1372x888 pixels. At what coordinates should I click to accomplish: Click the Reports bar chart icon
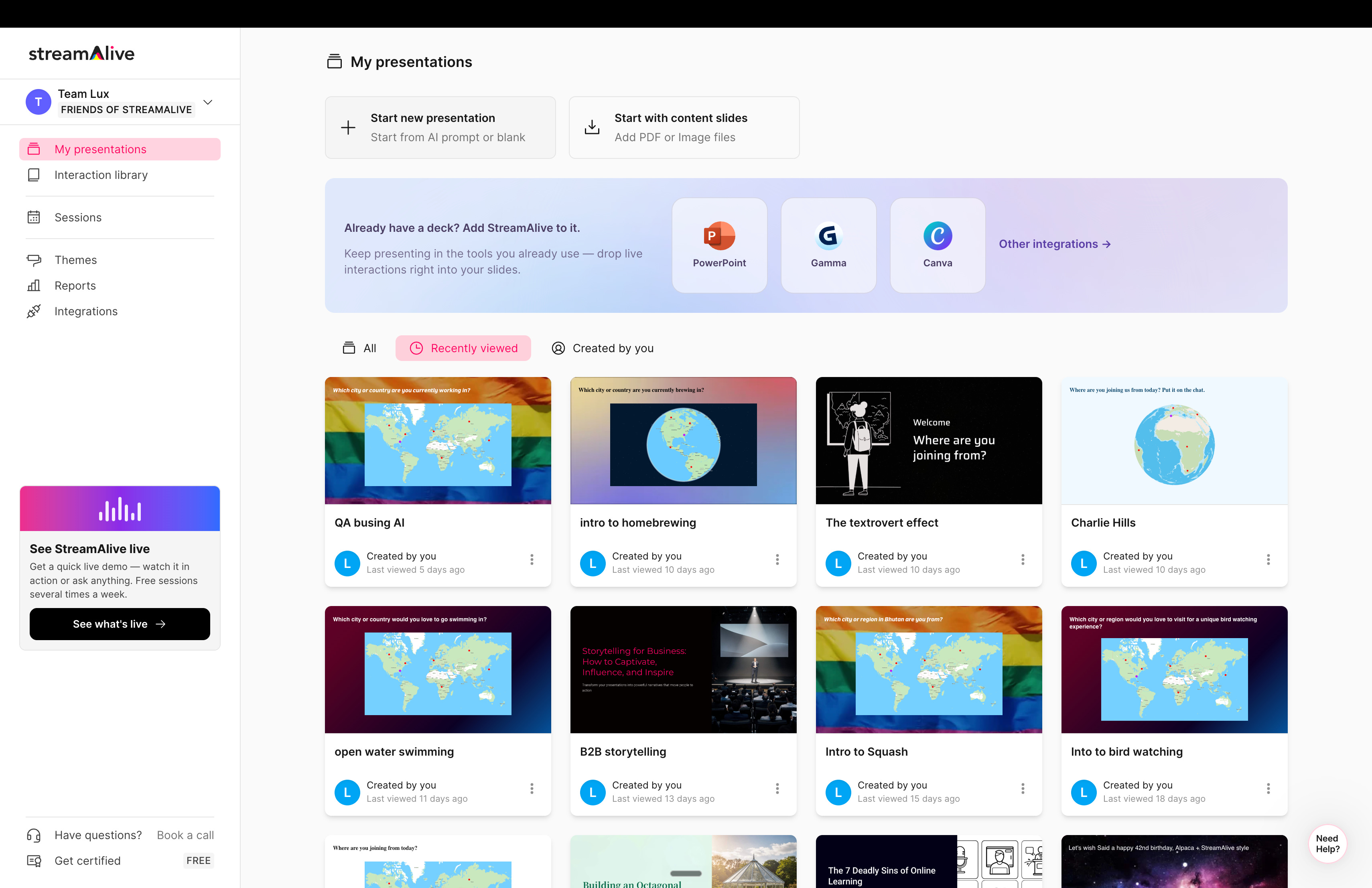[x=34, y=286]
